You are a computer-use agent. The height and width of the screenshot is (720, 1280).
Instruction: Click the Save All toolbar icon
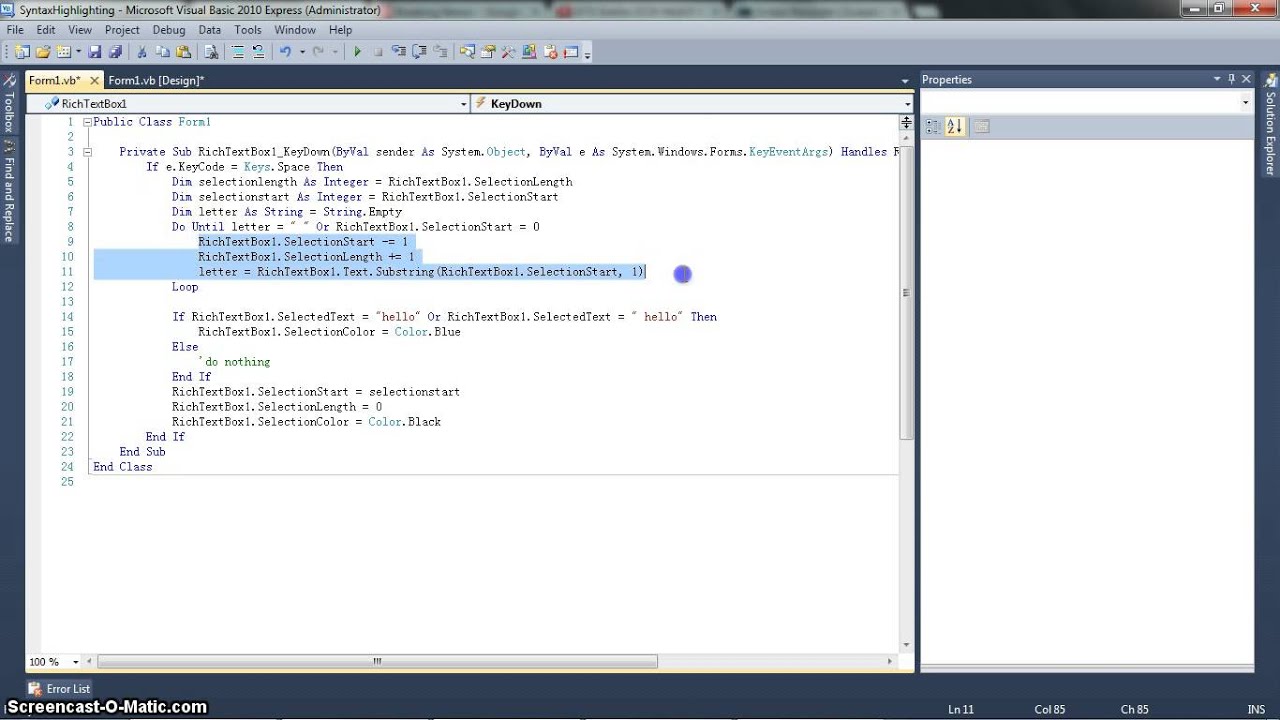(115, 52)
